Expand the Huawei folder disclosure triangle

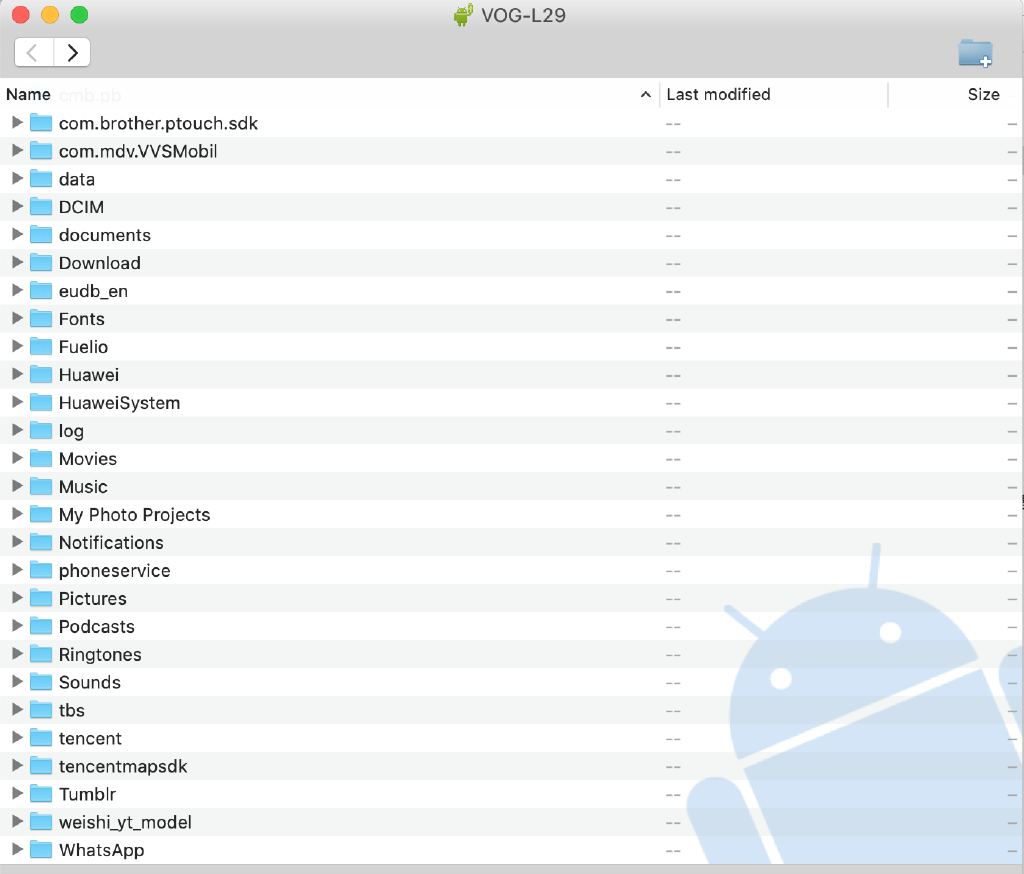16,375
